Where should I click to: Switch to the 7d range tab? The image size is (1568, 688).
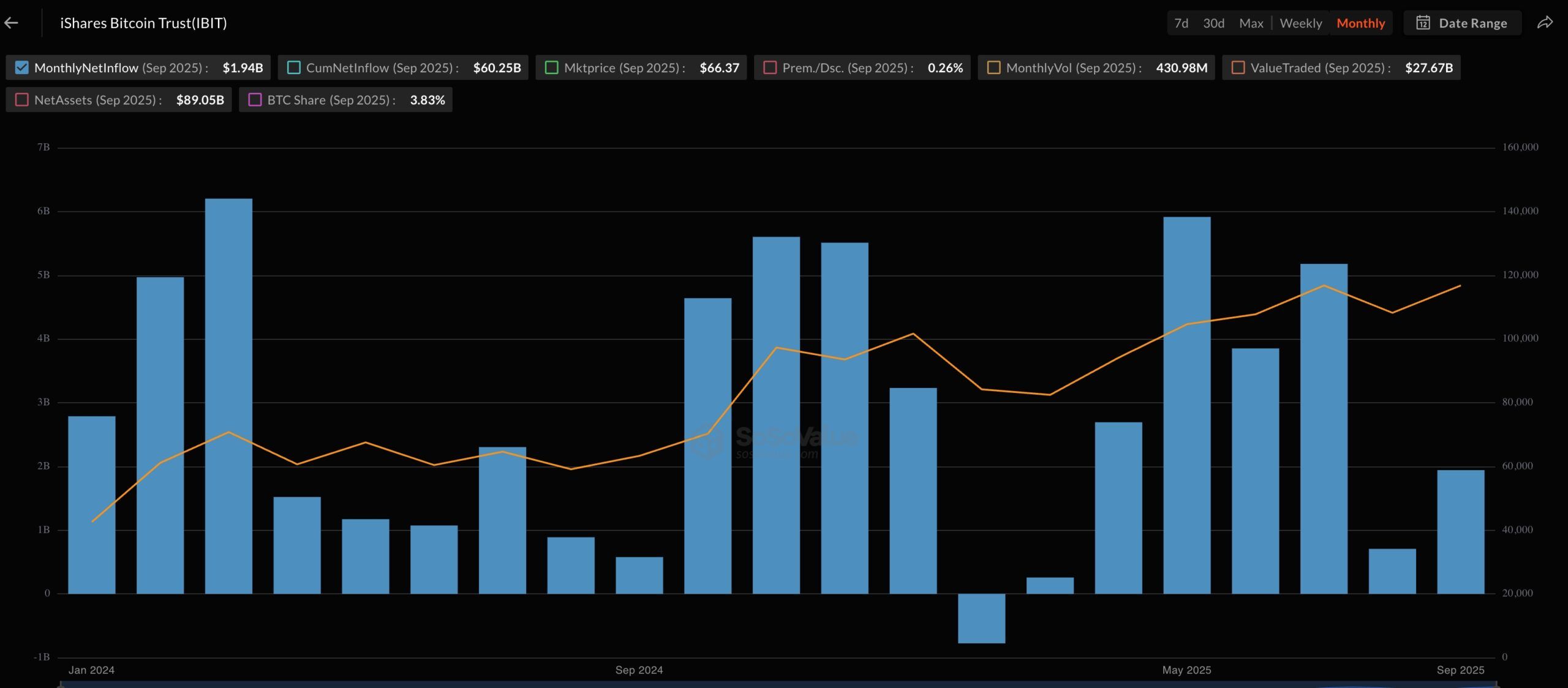coord(1181,23)
